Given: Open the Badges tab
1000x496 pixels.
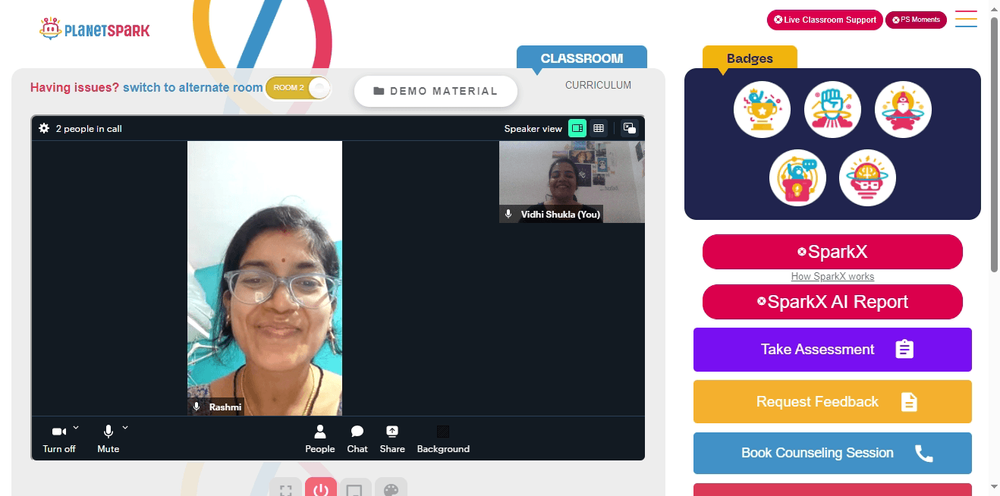Looking at the screenshot, I should pyautogui.click(x=750, y=58).
